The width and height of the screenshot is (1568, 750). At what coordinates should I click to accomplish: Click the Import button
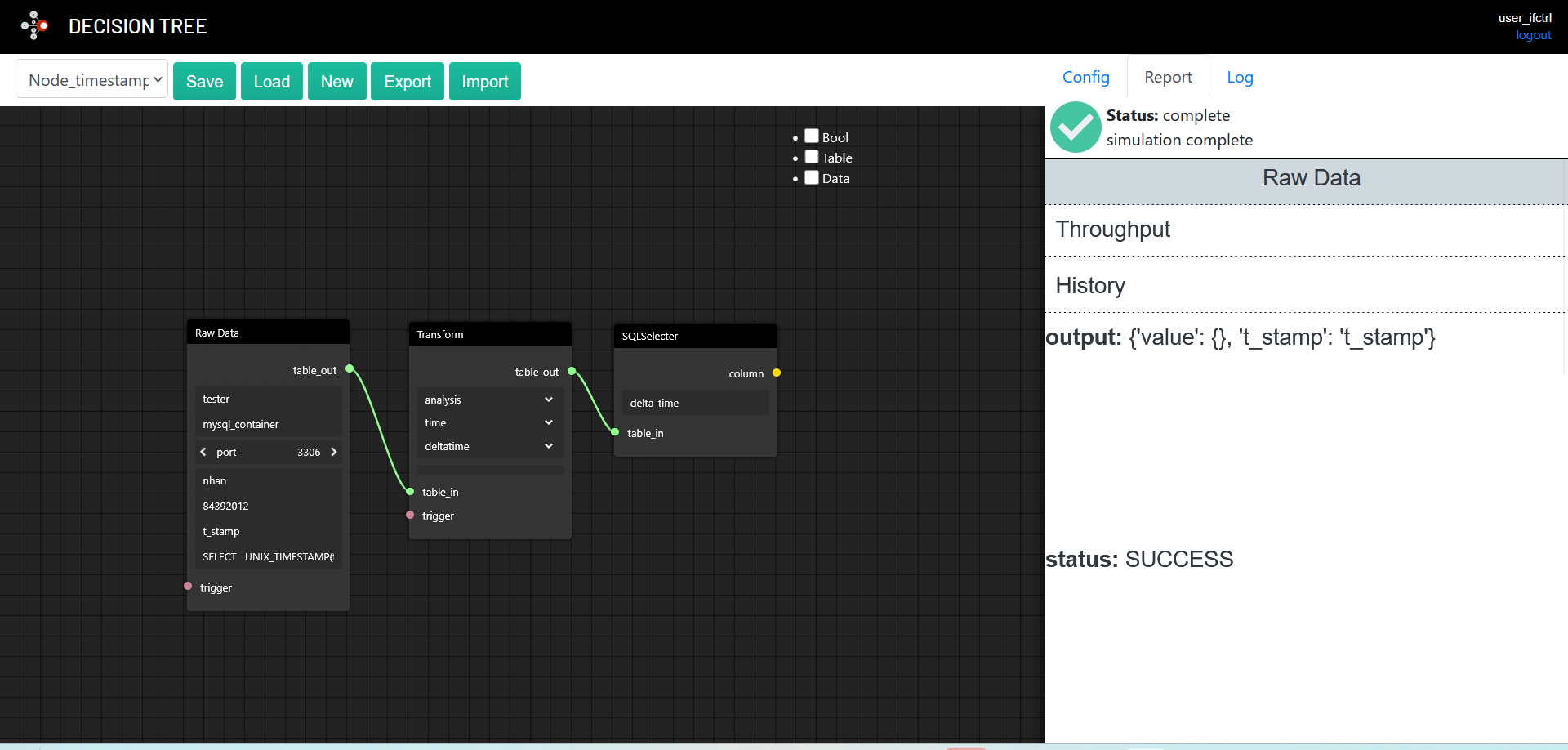pos(485,81)
